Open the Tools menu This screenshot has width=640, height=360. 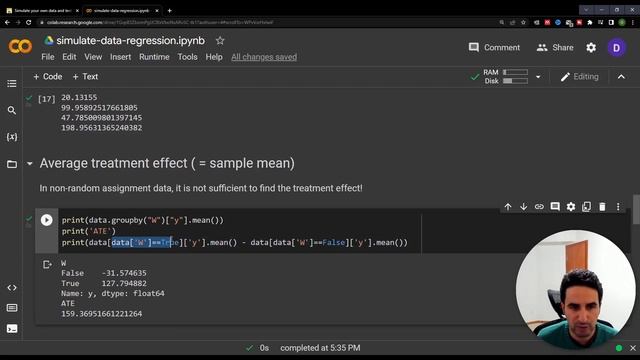(187, 57)
